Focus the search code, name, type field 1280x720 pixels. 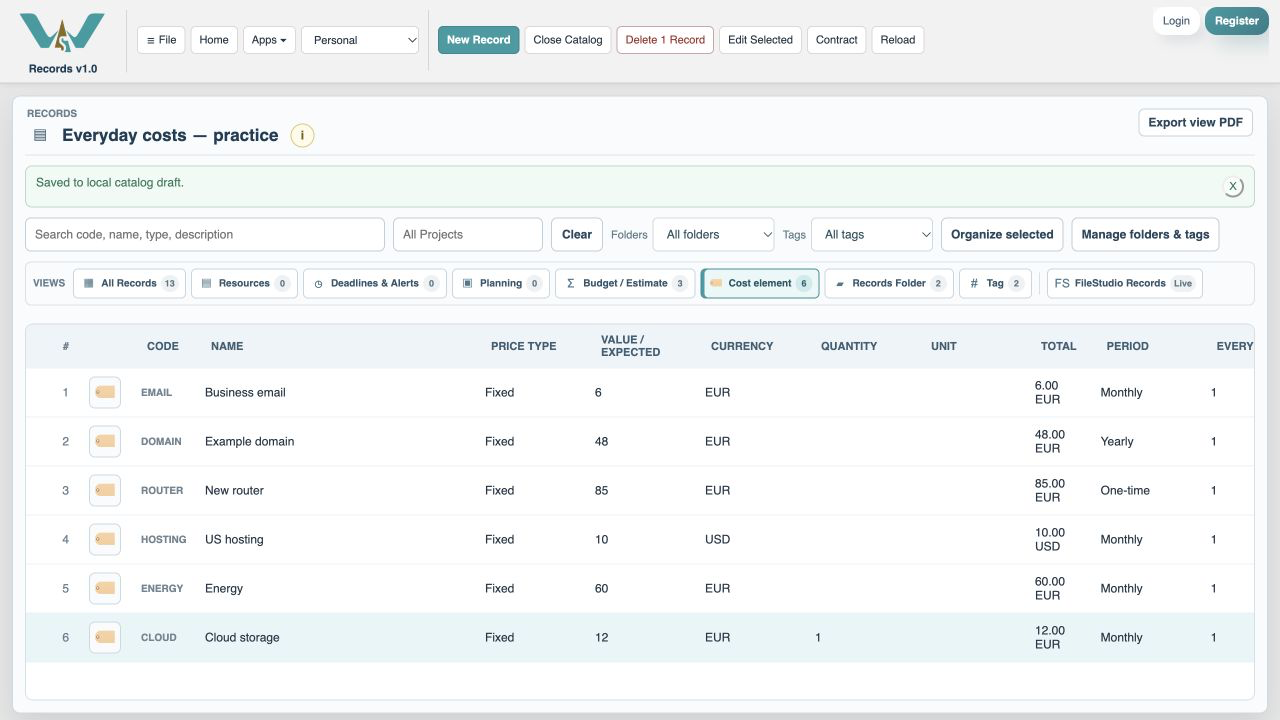pos(205,235)
